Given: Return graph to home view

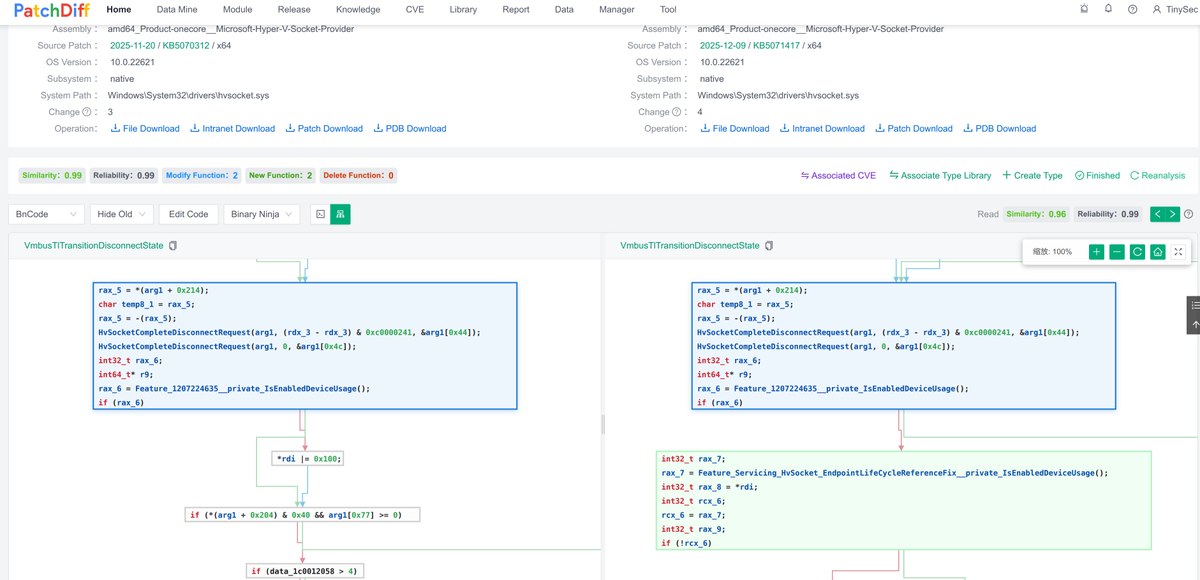Looking at the screenshot, I should [1157, 252].
